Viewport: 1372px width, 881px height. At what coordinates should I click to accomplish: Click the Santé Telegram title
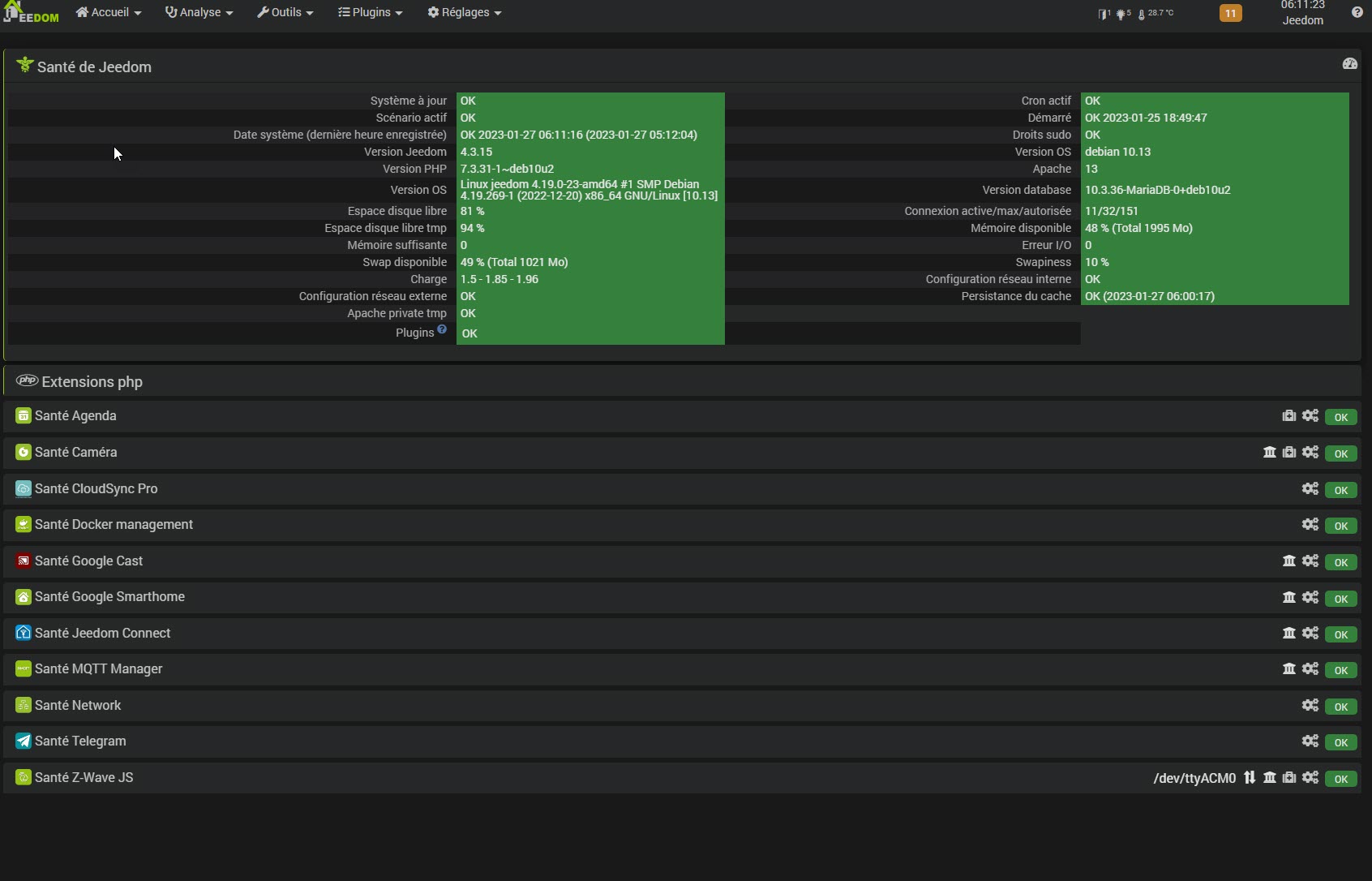[80, 741]
